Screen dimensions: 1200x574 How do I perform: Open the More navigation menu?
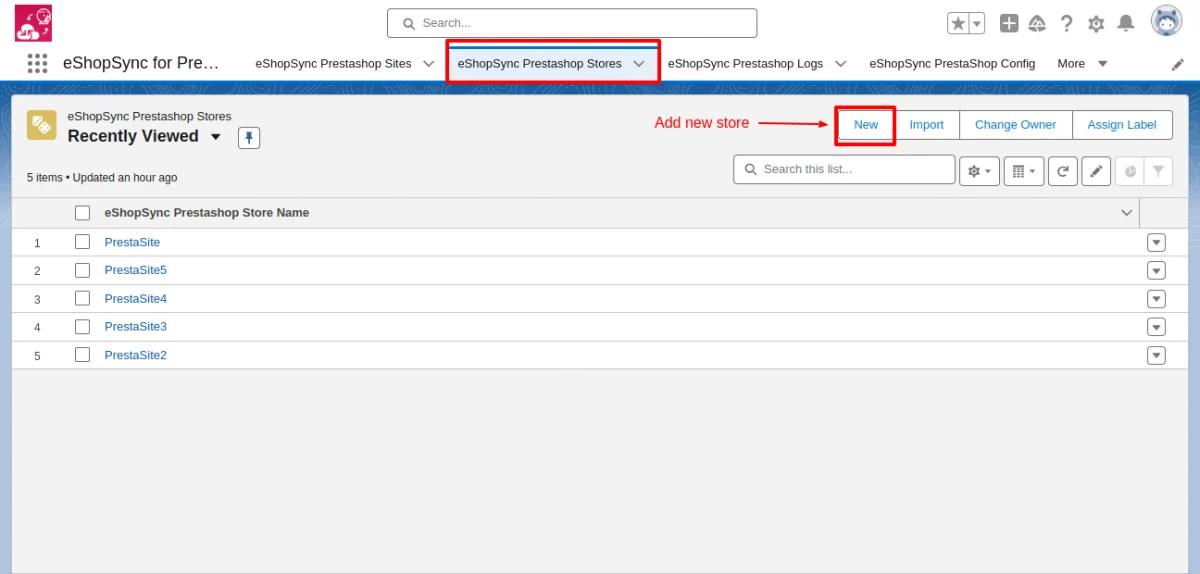coord(1082,63)
